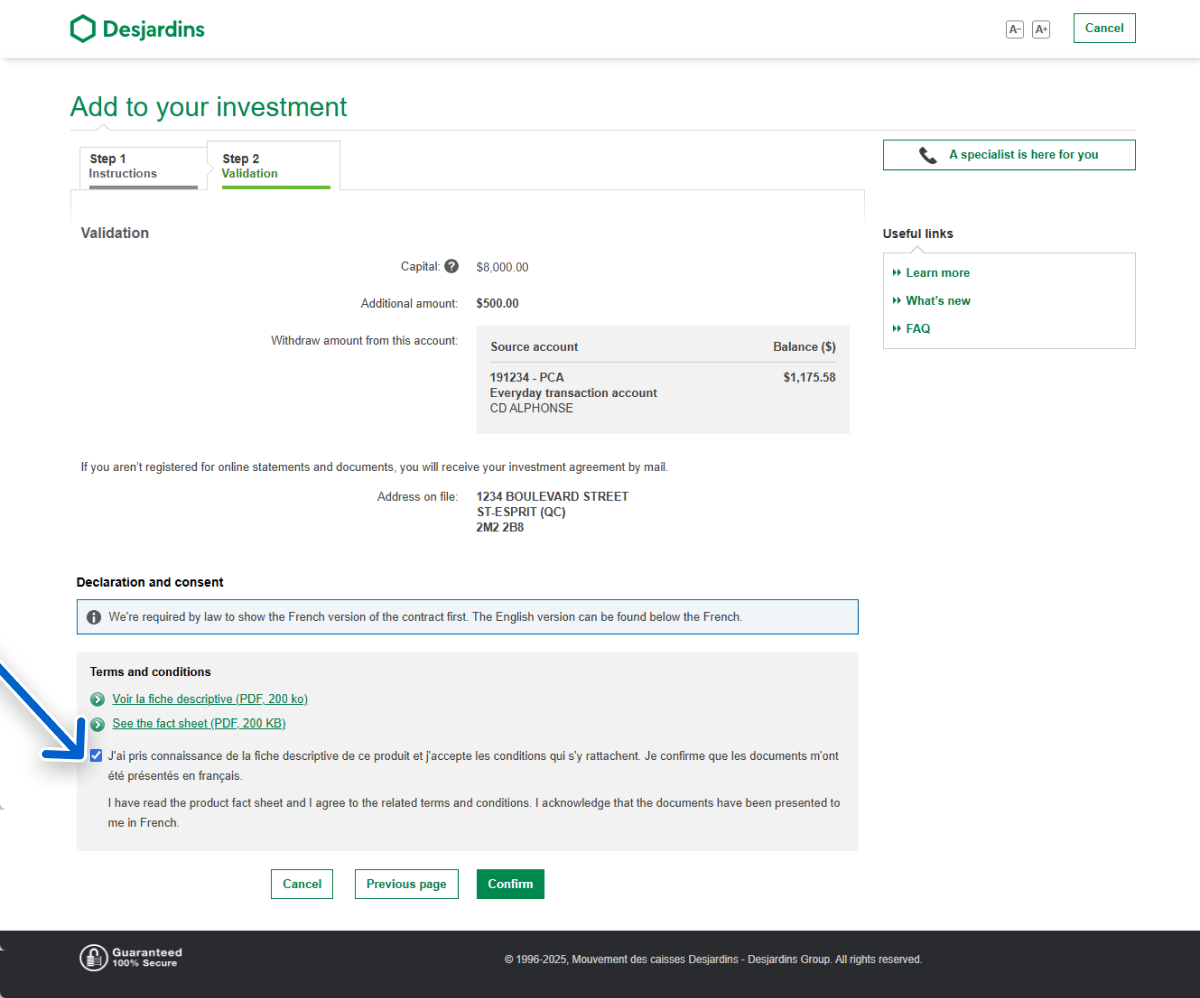The height and width of the screenshot is (998, 1200).
Task: Open the Learn more link
Action: (x=937, y=273)
